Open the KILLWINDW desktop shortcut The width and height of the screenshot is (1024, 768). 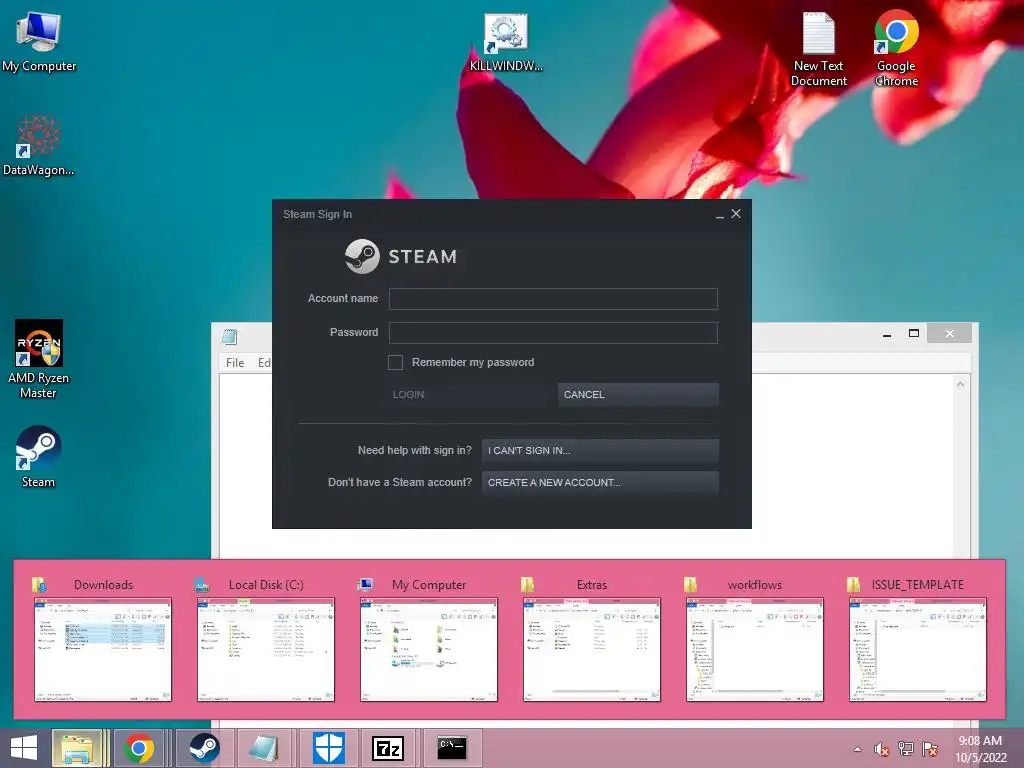506,42
